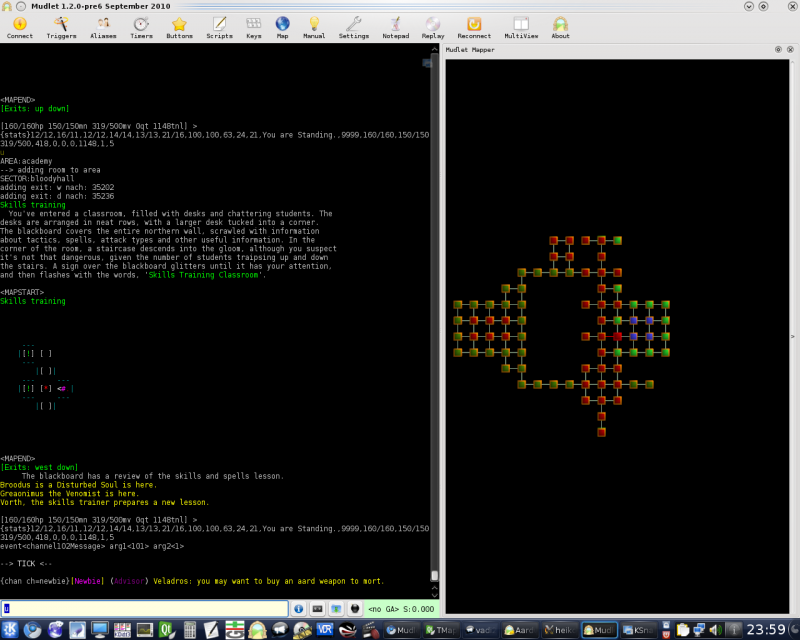This screenshot has width=800, height=640.
Task: Click 'Vorth, the skills trainer' line
Action: click(105, 502)
